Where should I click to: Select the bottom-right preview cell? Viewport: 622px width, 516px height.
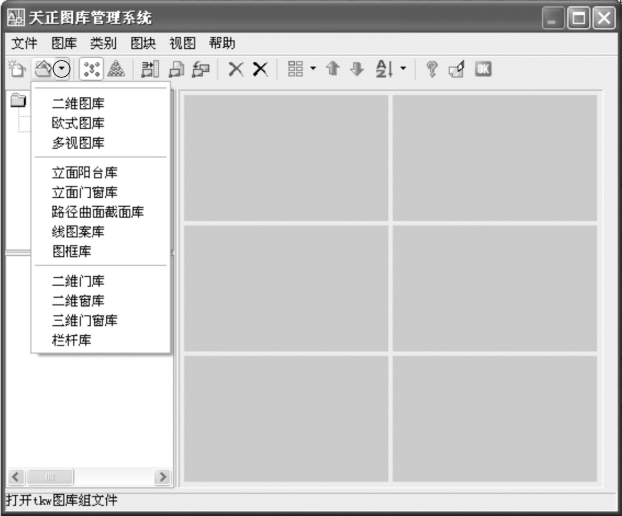pos(495,419)
